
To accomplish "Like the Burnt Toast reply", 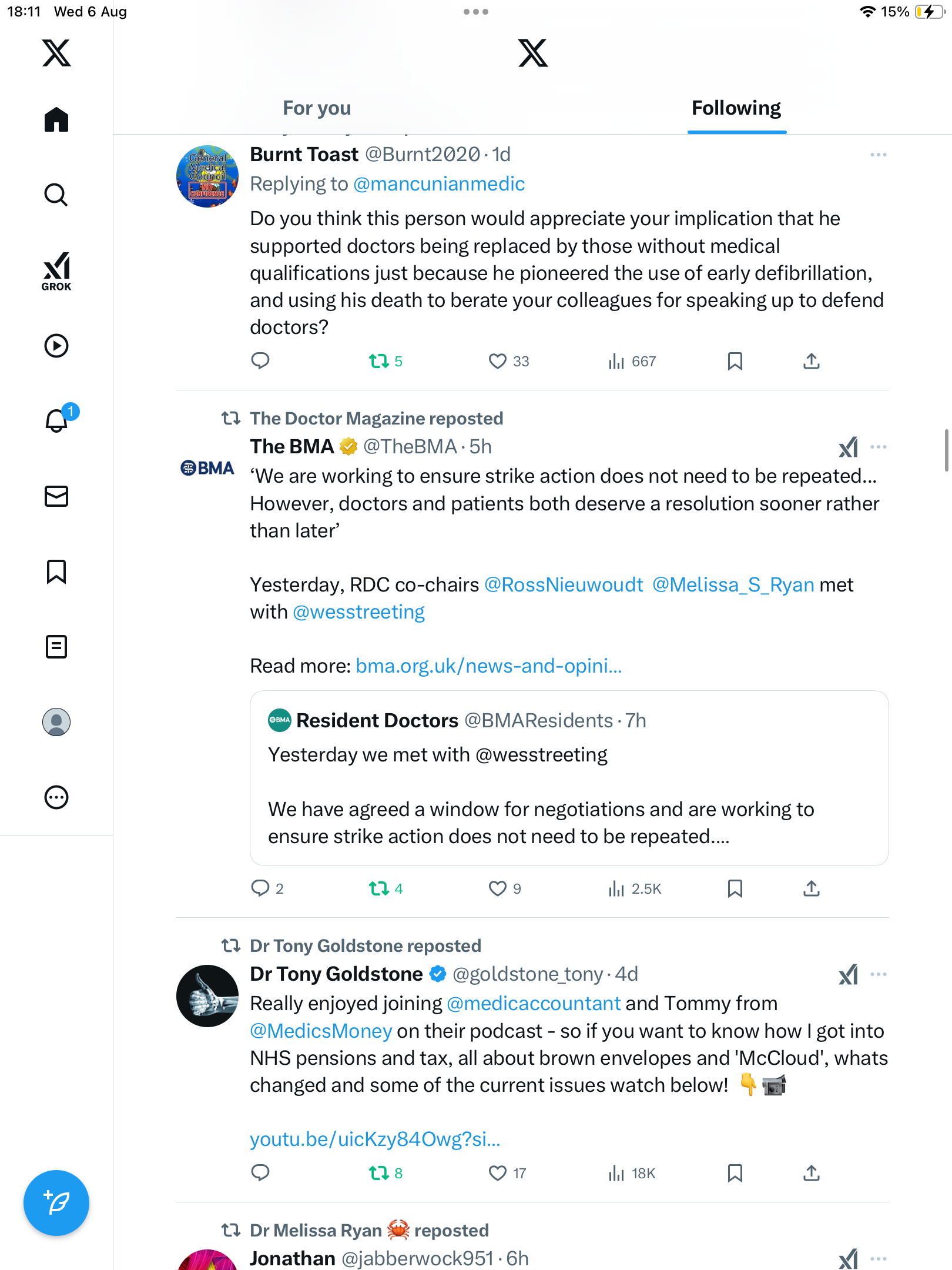I will 498,361.
